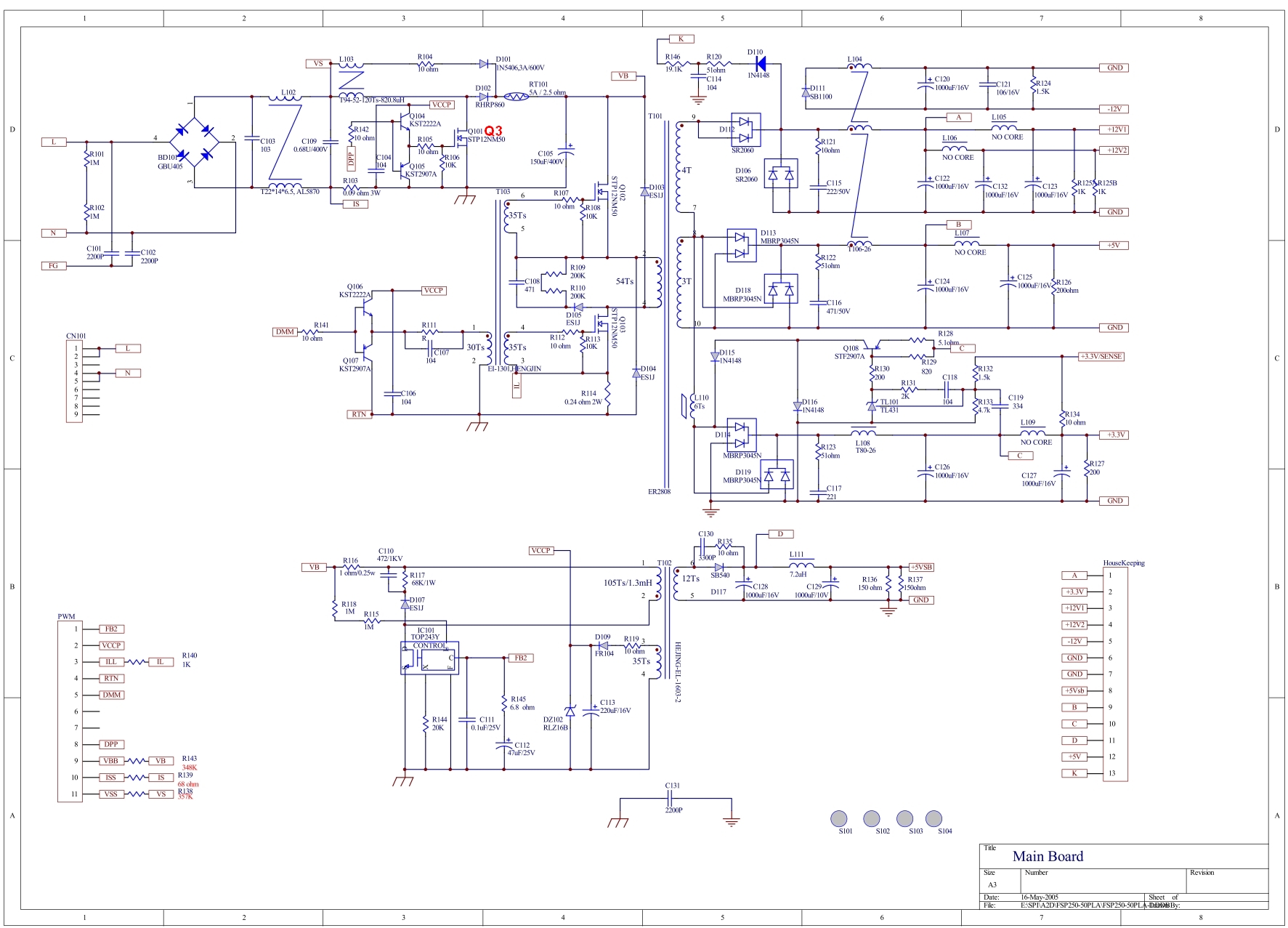
Task: Select the S101 mounting hole circle
Action: tap(839, 818)
